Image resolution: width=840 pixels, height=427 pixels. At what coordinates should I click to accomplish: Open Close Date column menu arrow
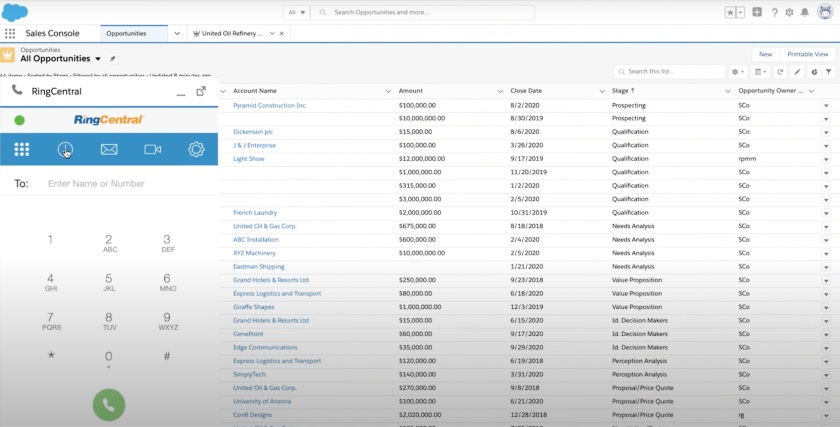tap(602, 91)
